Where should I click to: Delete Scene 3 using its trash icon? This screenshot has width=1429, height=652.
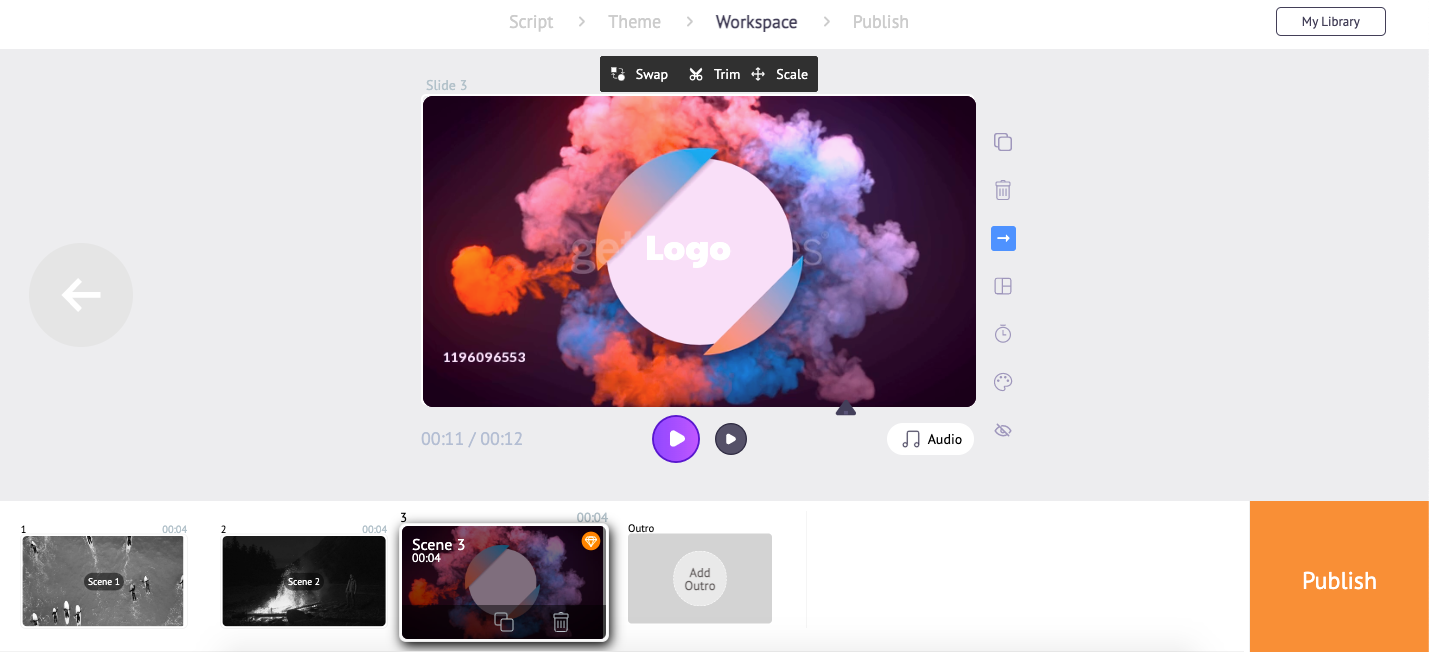[x=560, y=622]
